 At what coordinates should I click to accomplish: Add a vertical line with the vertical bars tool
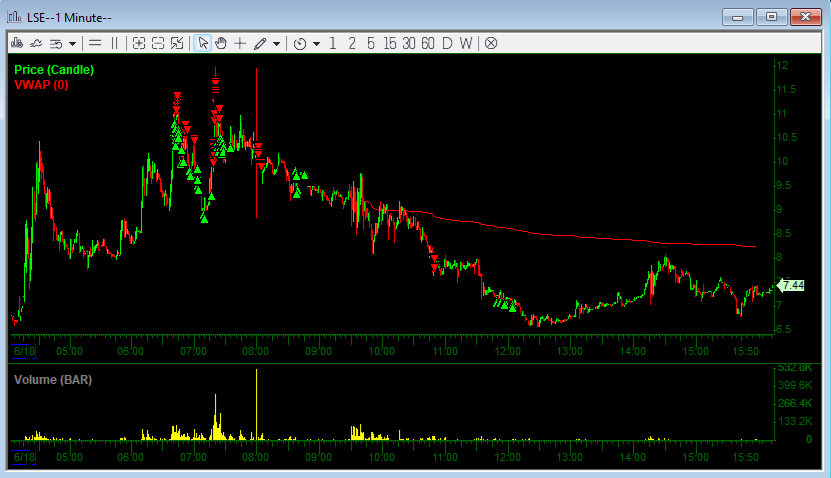pos(114,43)
